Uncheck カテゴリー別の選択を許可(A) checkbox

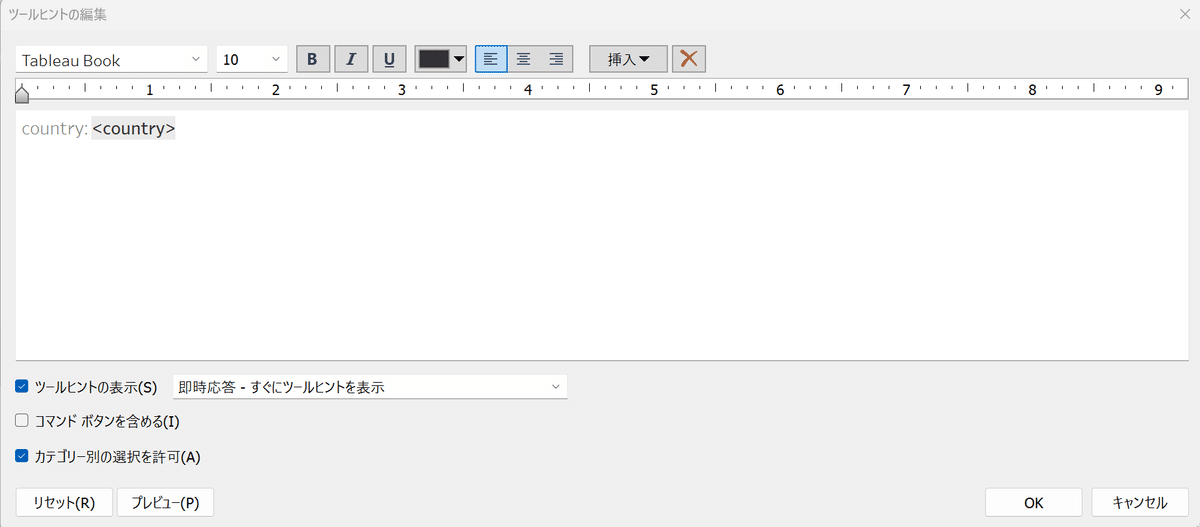(22, 457)
